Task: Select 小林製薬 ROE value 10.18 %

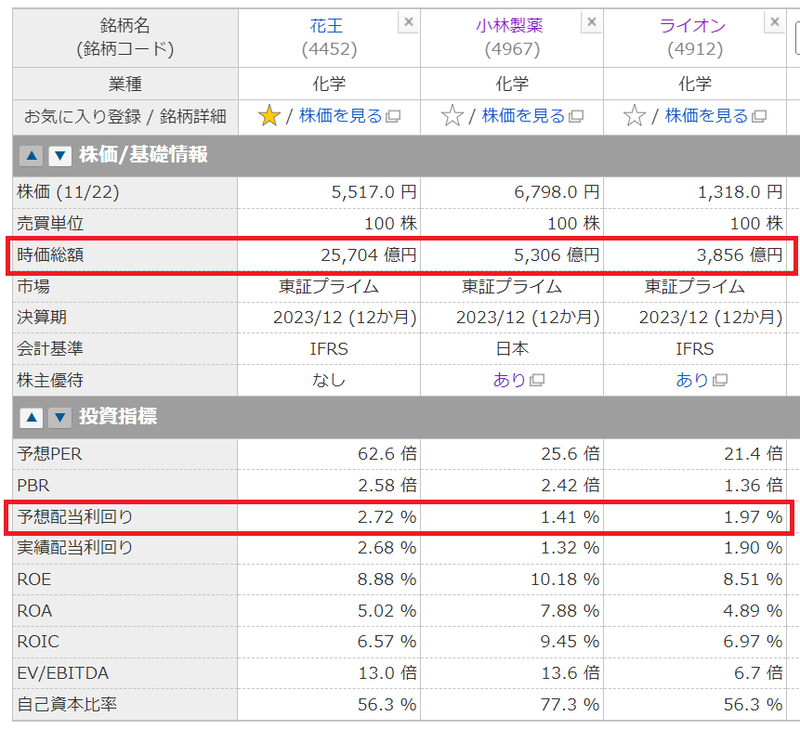Action: pos(565,580)
